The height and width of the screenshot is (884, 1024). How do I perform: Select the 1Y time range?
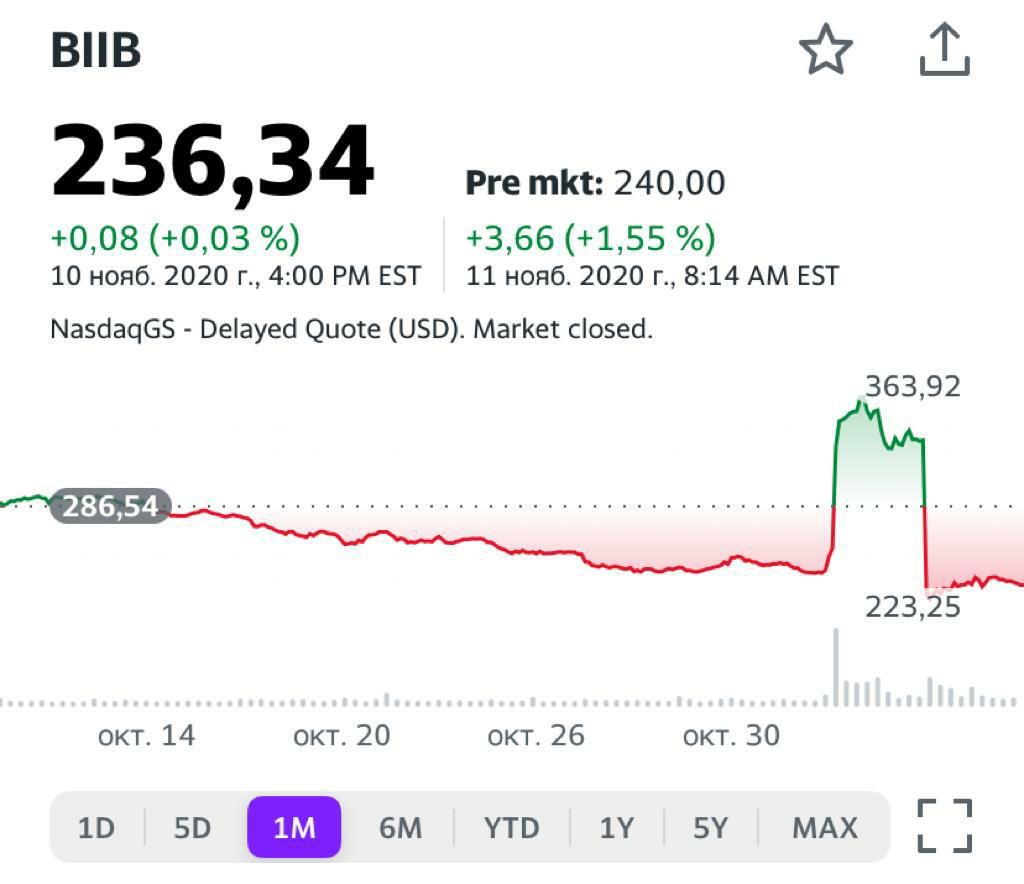[x=617, y=828]
